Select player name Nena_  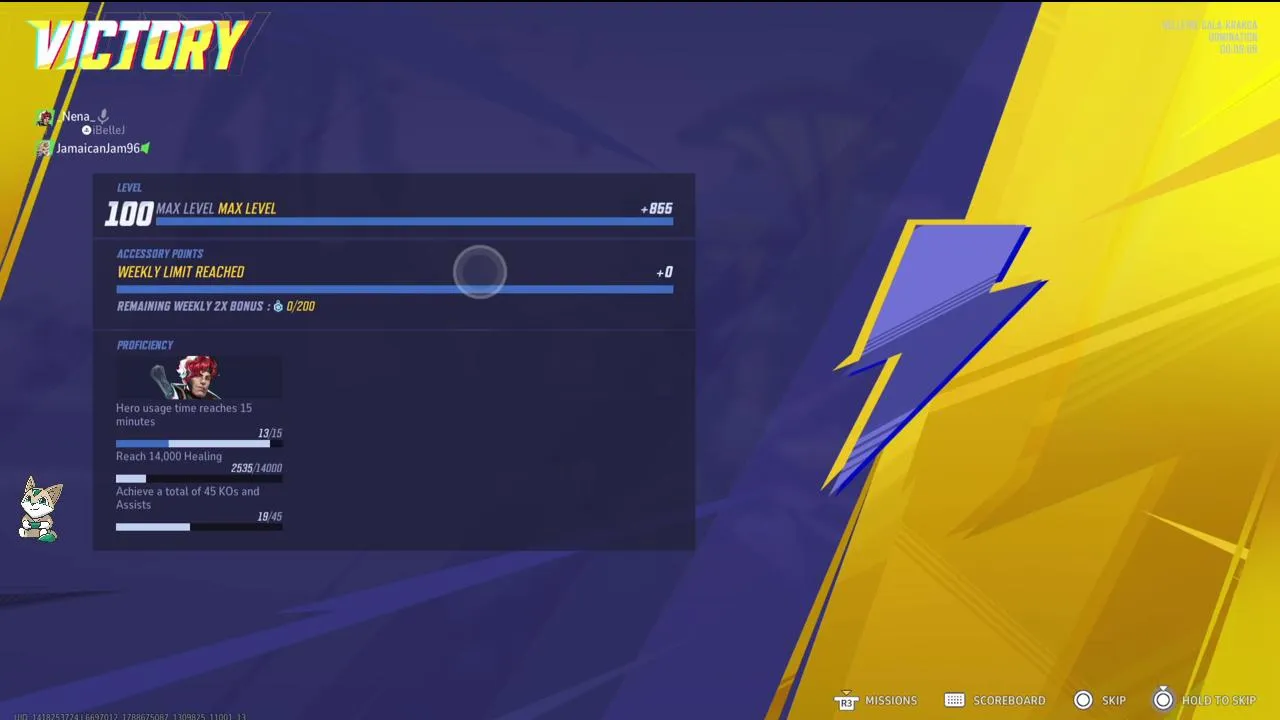(76, 117)
